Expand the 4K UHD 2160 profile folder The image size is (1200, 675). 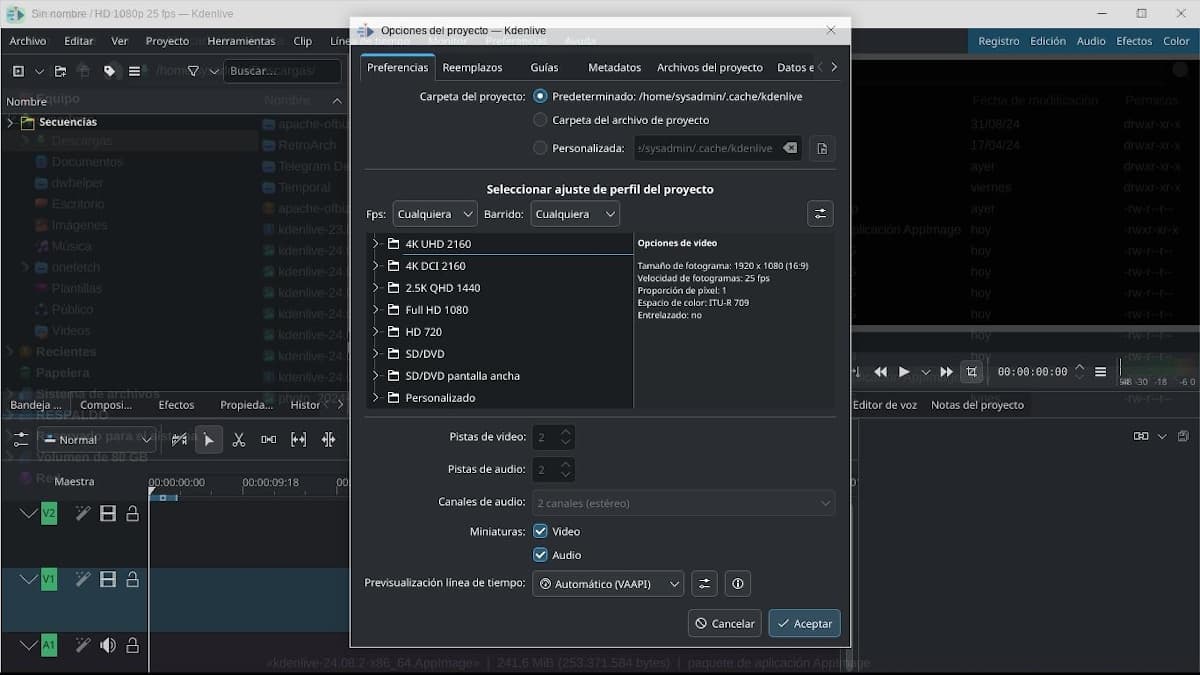[376, 244]
